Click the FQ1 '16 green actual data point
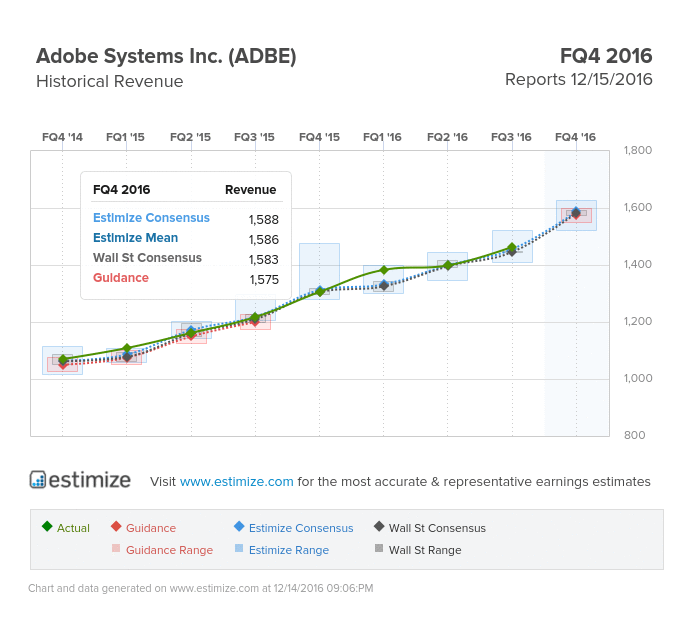Viewport: 685px width, 620px height. pyautogui.click(x=384, y=270)
